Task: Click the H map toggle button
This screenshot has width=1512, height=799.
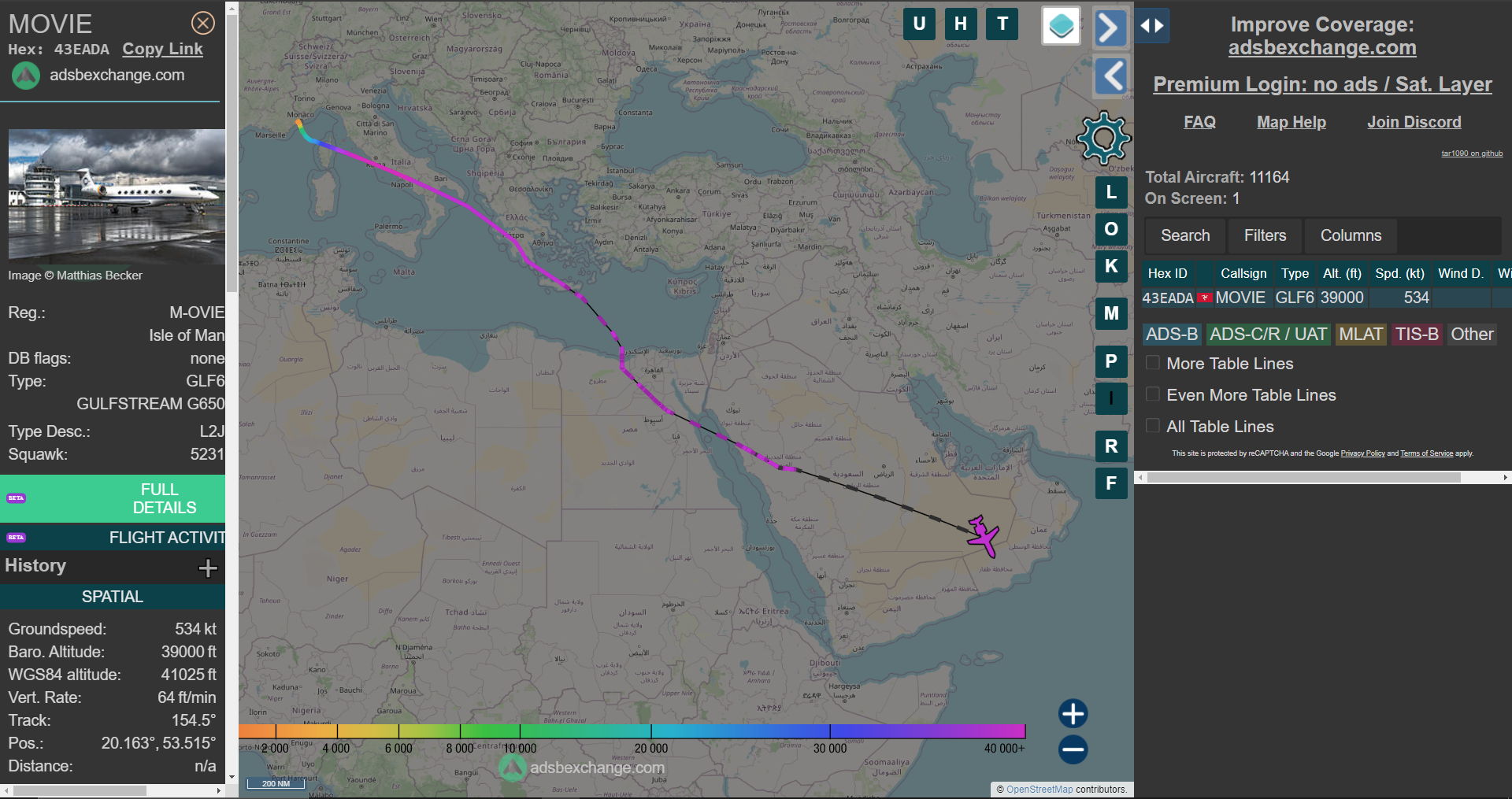Action: [961, 24]
